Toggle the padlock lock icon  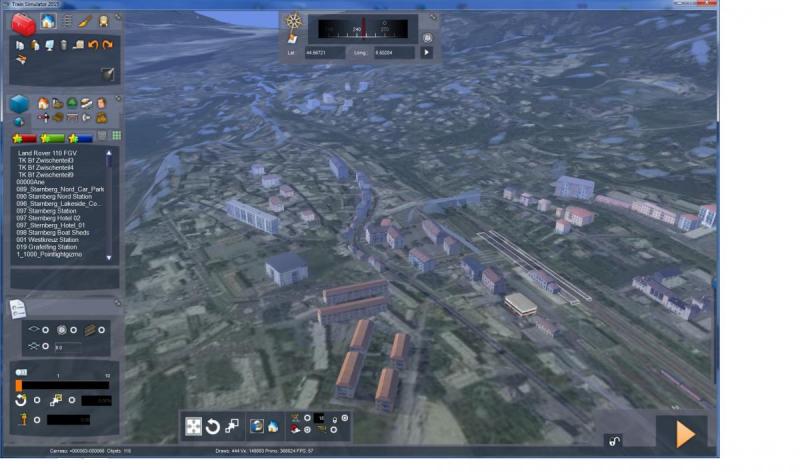coord(614,441)
